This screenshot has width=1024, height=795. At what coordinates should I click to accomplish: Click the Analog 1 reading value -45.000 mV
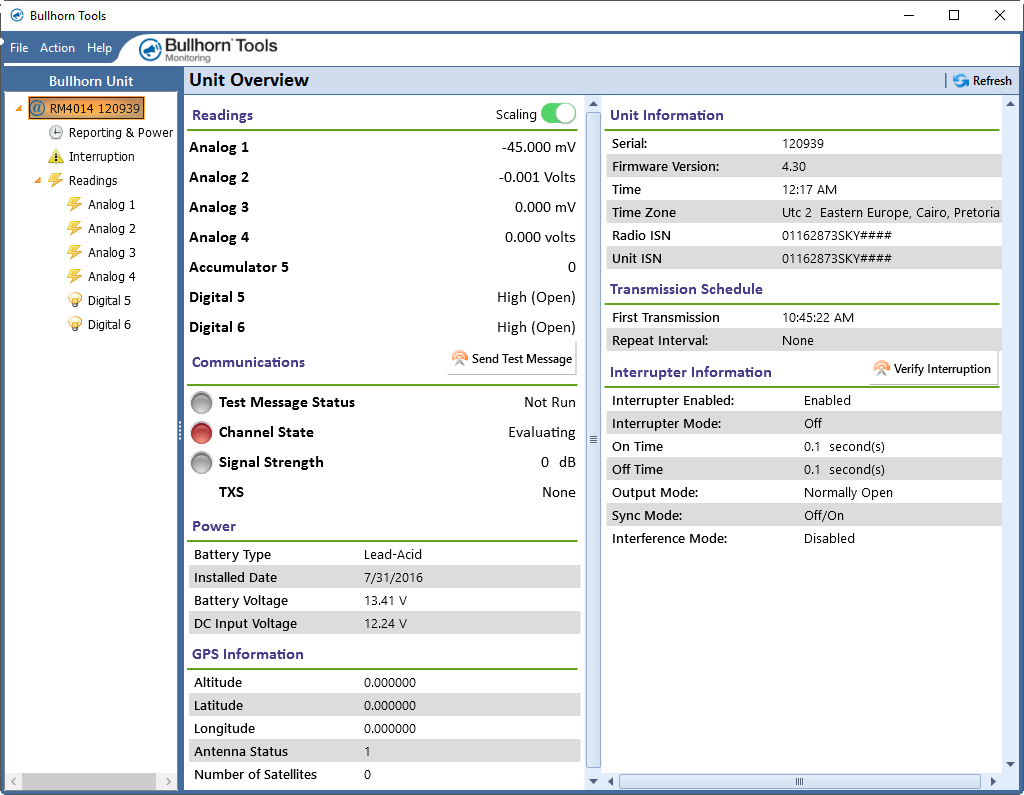coord(538,148)
